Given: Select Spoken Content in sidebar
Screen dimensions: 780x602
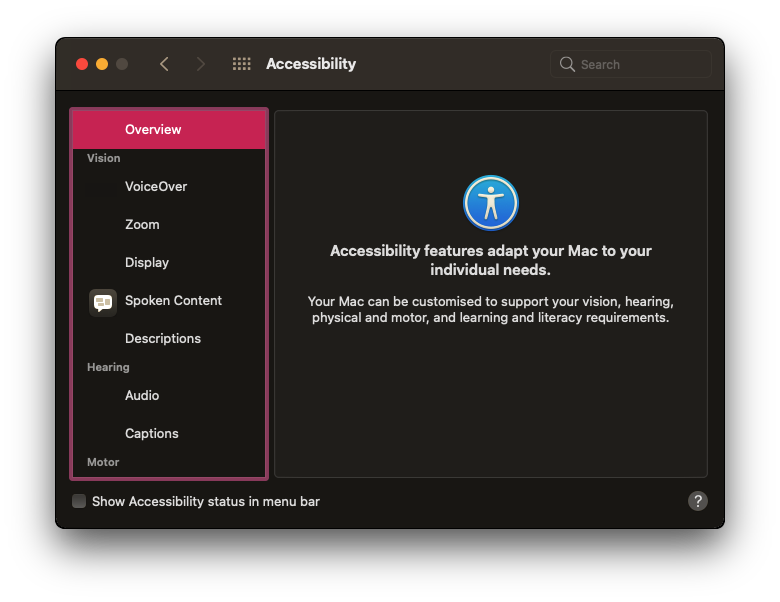Looking at the screenshot, I should (x=169, y=301).
